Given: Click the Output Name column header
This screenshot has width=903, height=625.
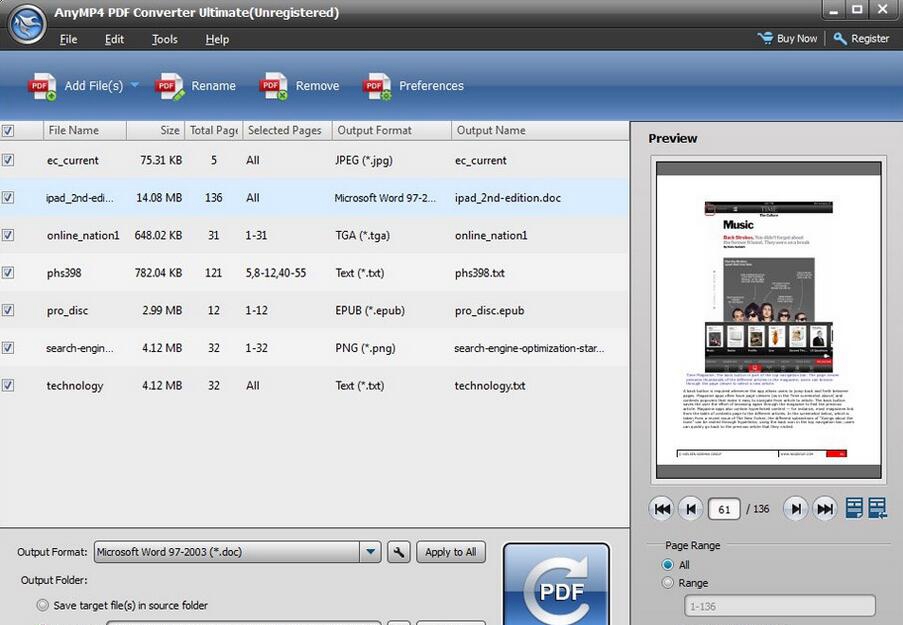Looking at the screenshot, I should 540,130.
